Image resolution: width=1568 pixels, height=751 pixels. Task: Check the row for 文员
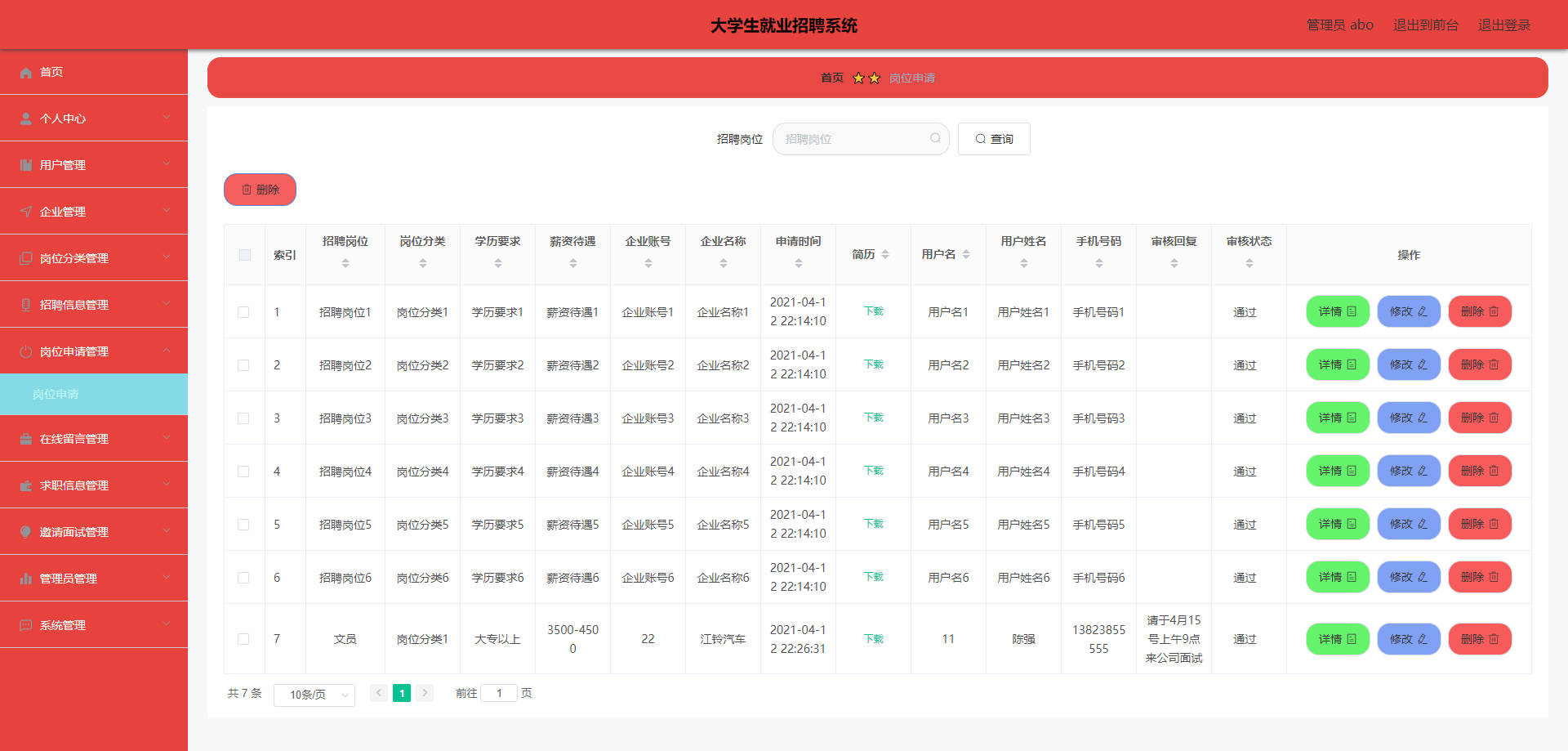pos(243,639)
